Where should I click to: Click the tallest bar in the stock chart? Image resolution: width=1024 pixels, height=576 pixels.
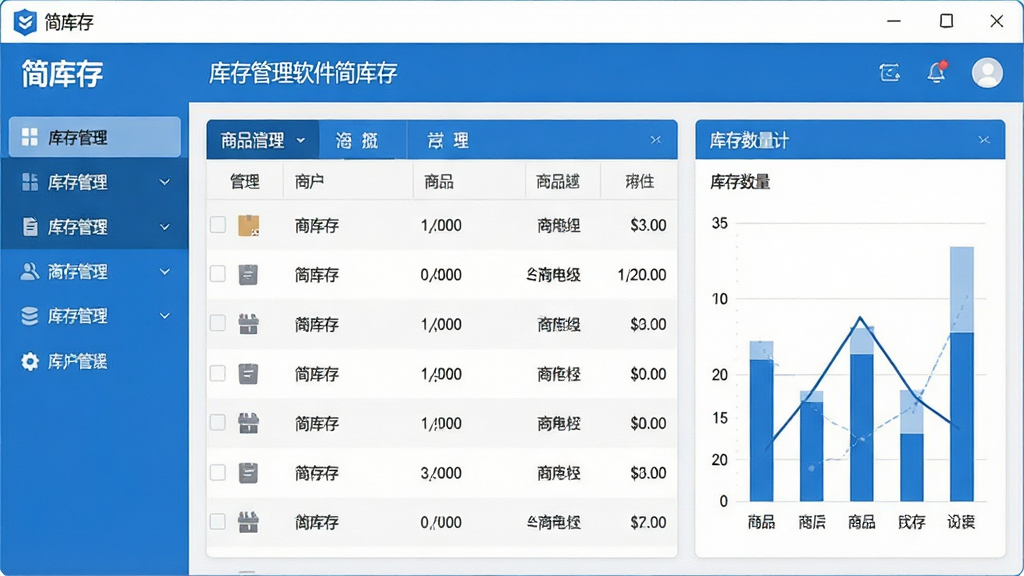point(961,374)
